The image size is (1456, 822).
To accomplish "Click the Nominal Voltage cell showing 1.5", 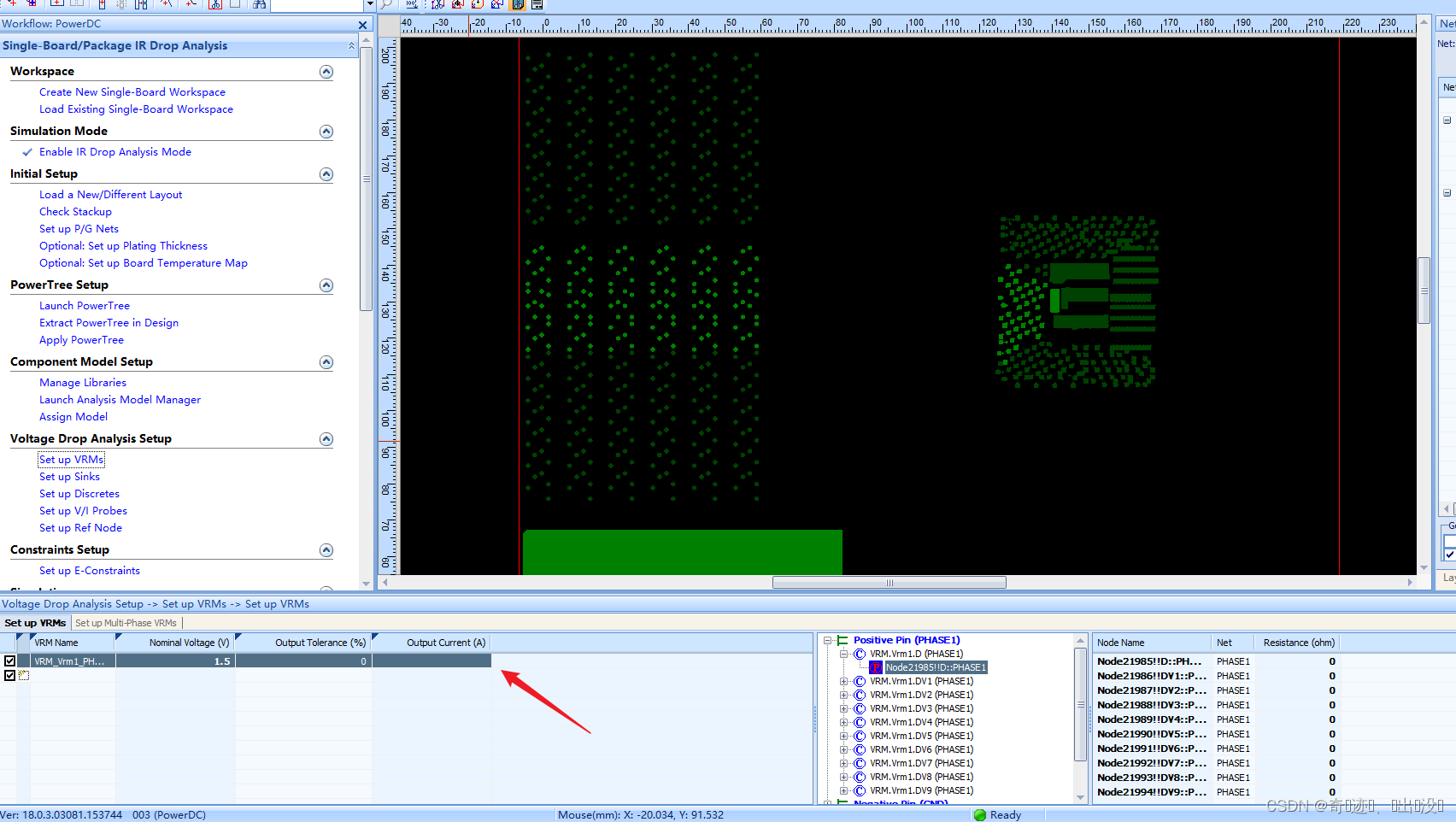I will point(175,661).
